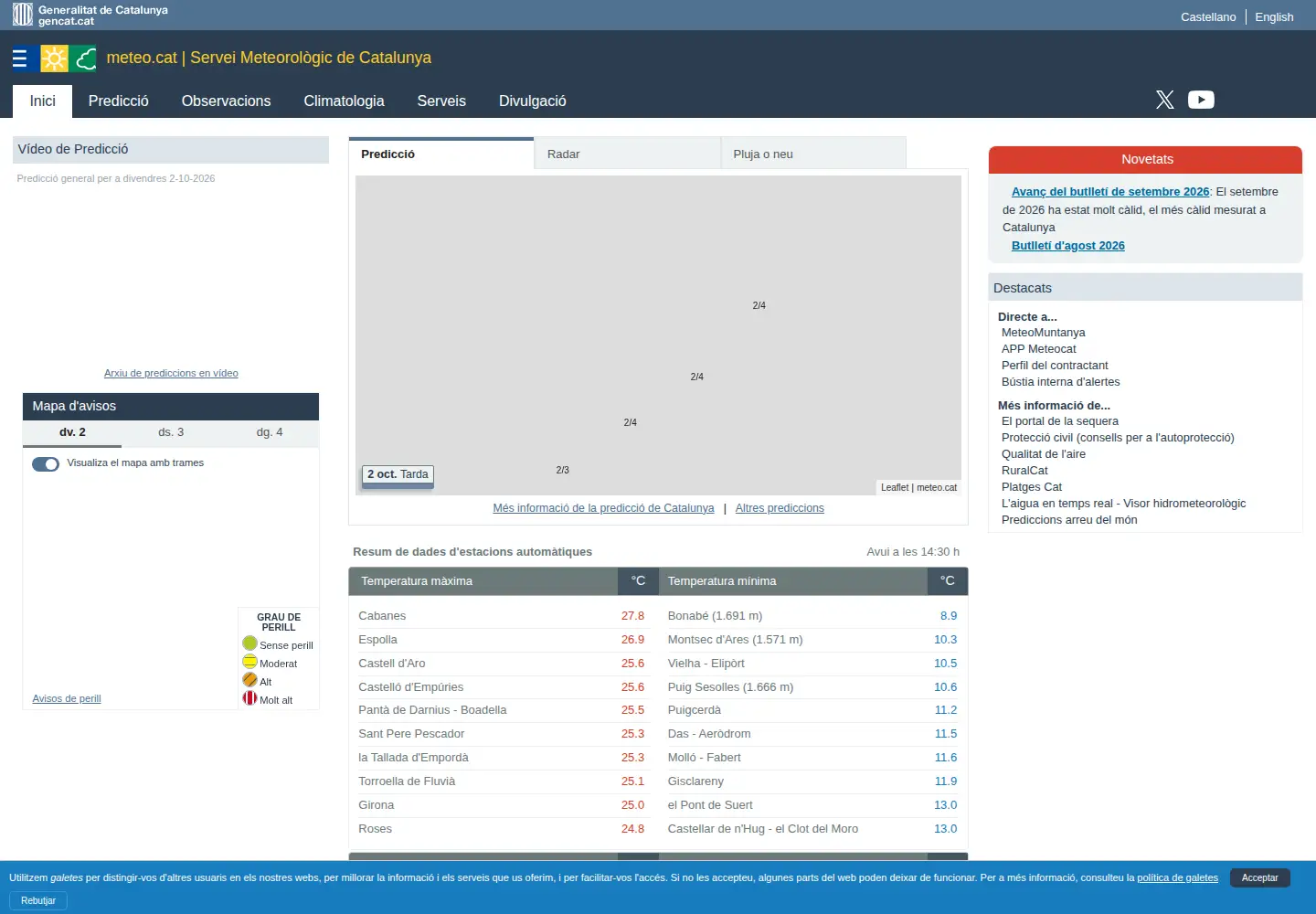1316x914 pixels.
Task: Click the Cabanes station row
Action: [x=502, y=616]
